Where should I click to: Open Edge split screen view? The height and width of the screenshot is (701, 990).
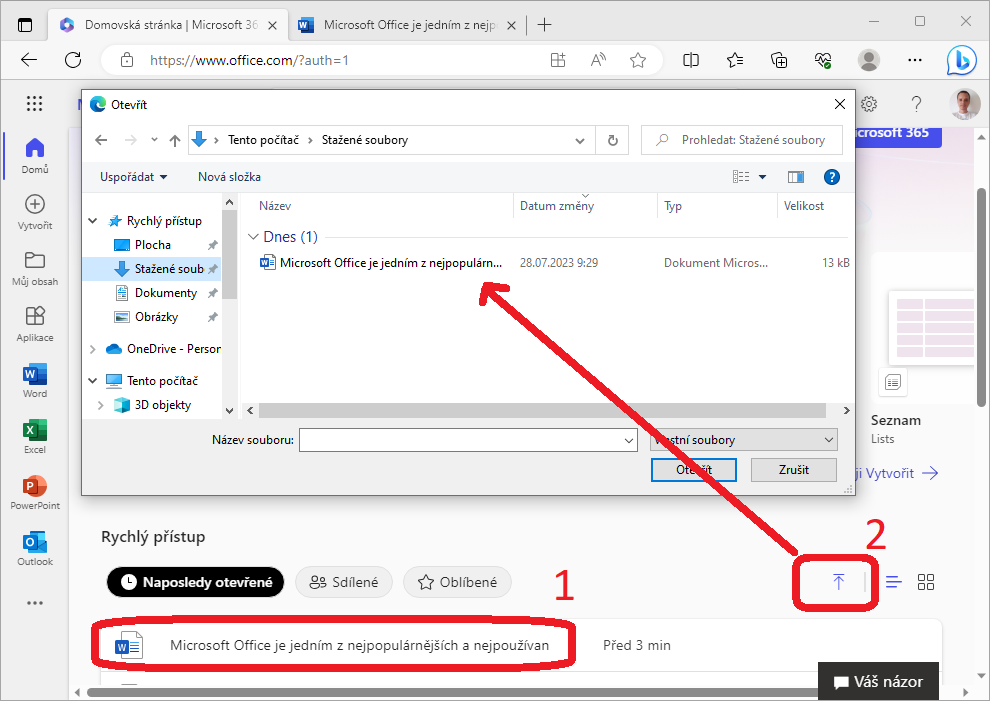click(691, 60)
